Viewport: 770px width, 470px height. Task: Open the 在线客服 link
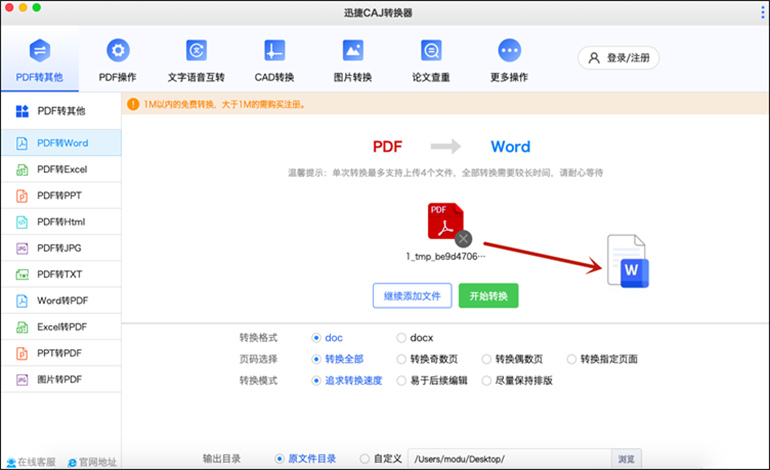pos(31,463)
